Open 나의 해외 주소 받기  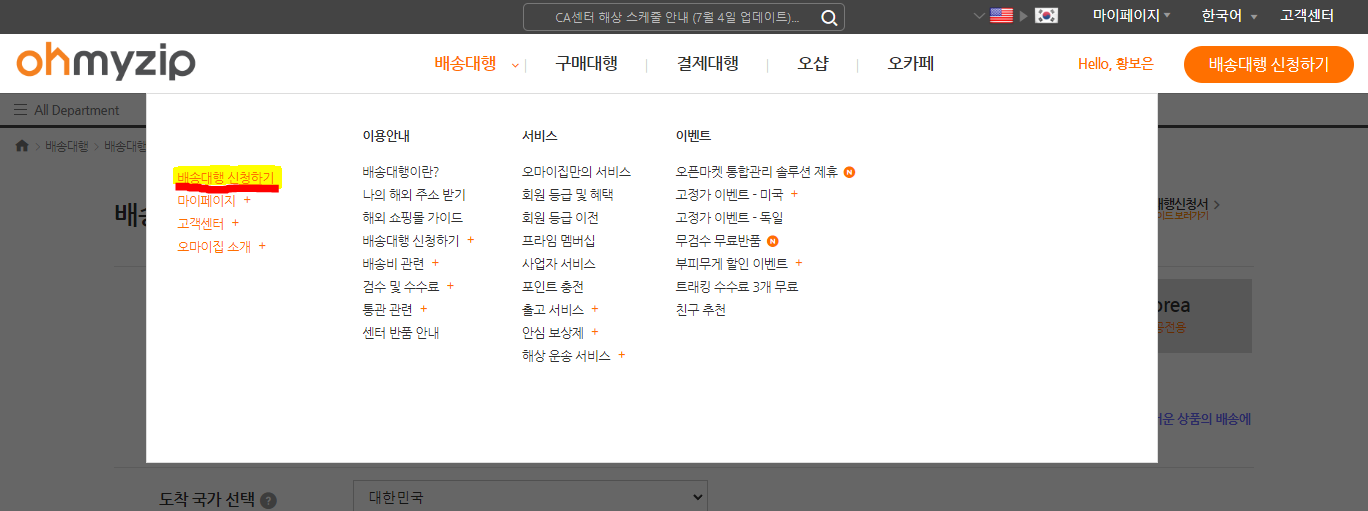pos(414,195)
